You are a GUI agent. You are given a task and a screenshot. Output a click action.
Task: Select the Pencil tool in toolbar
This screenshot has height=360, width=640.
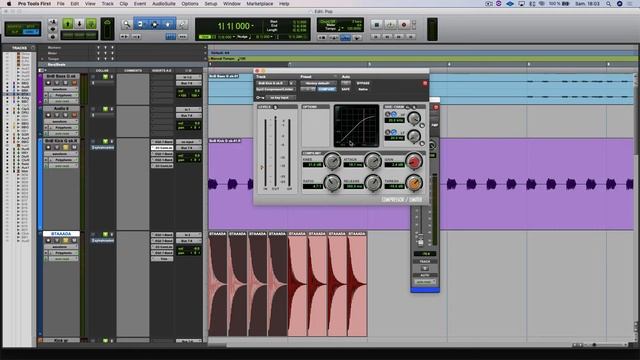click(x=182, y=24)
